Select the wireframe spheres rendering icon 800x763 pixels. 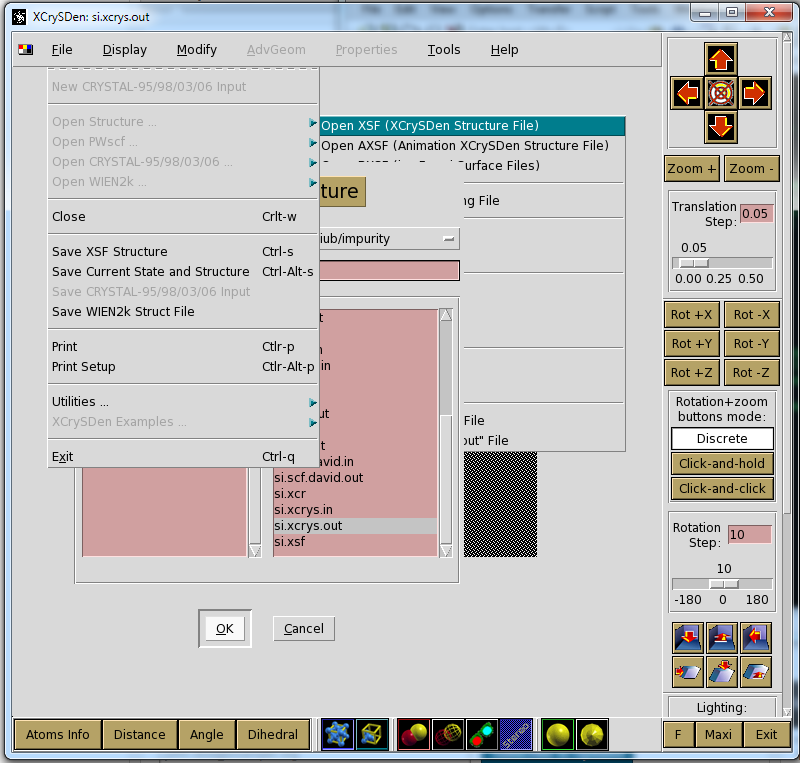pyautogui.click(x=447, y=734)
